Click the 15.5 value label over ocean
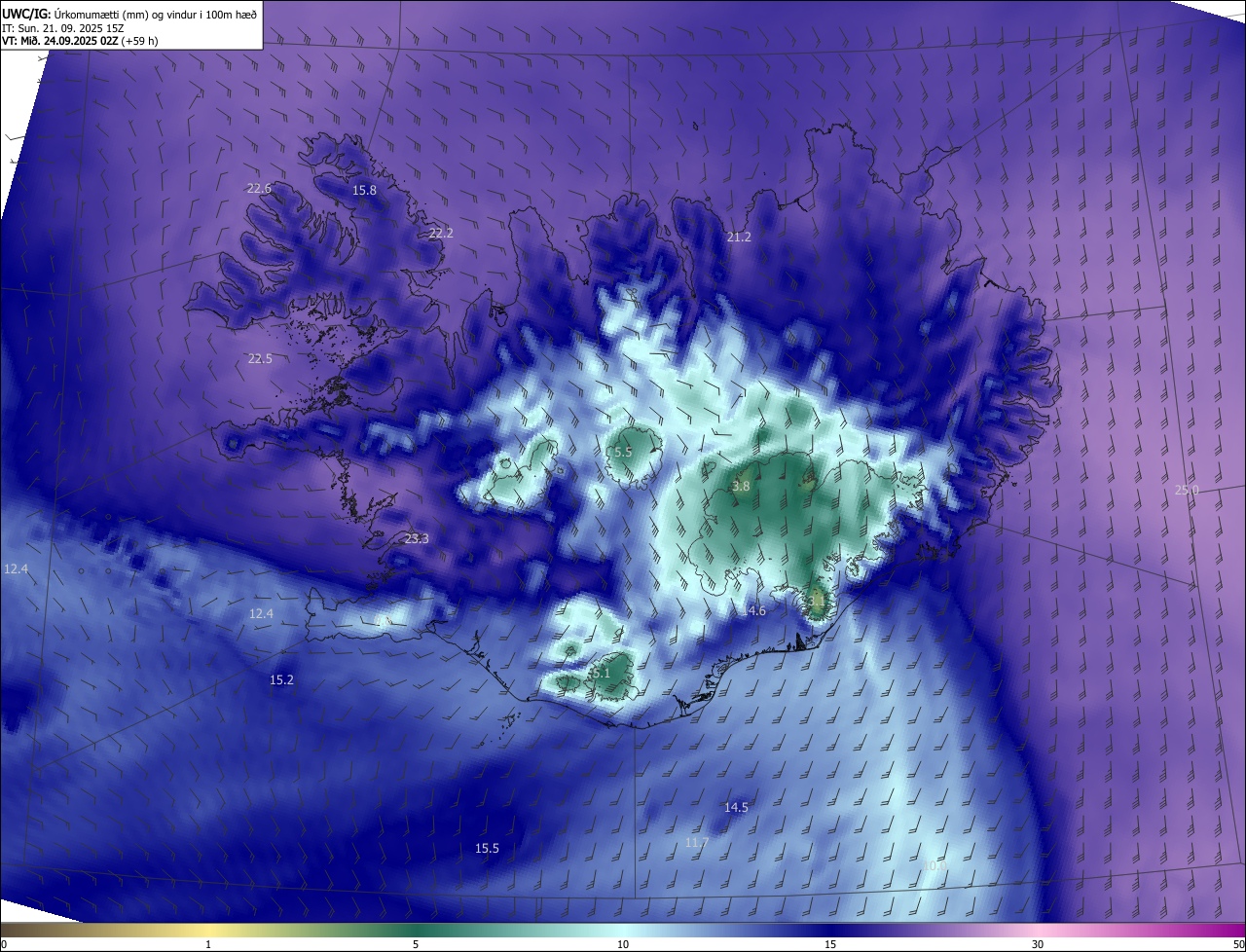Viewport: 1246px width, 952px height. (x=487, y=848)
